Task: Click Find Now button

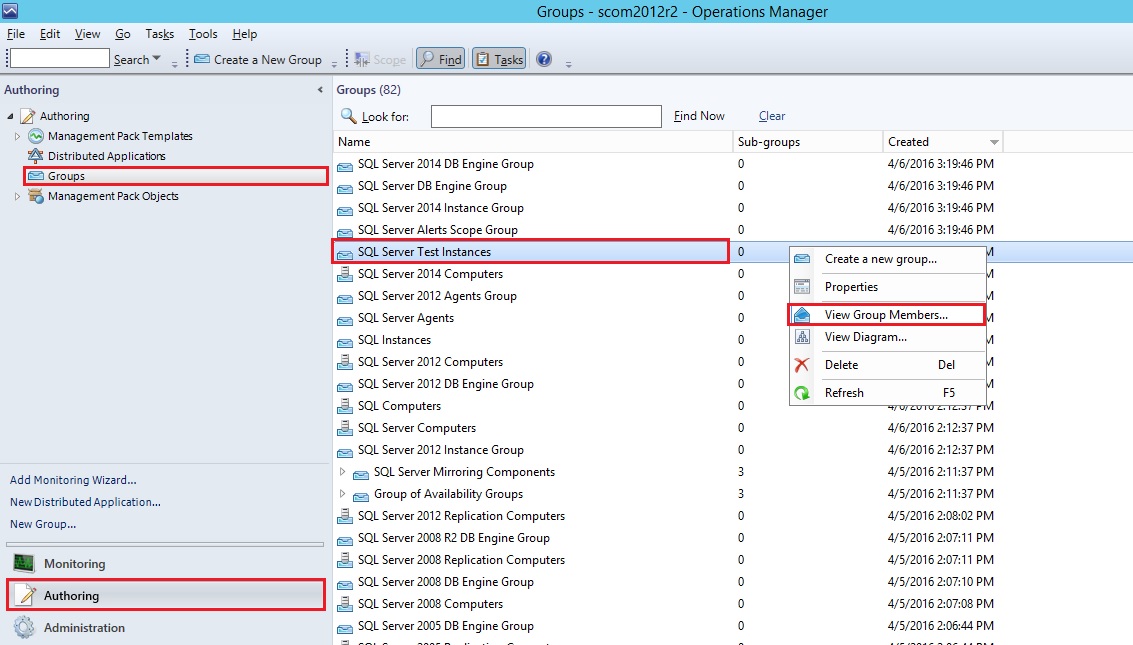Action: tap(699, 116)
